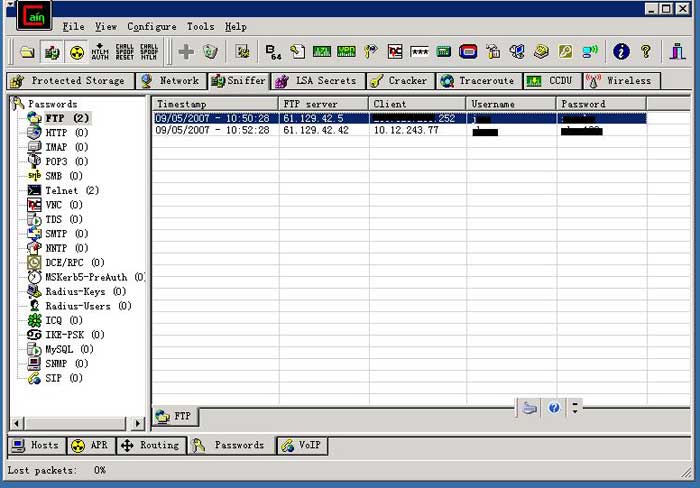Screen dimensions: 700x488
Task: Select MSKerb5-PreAuth tree entry
Action: tap(95, 277)
